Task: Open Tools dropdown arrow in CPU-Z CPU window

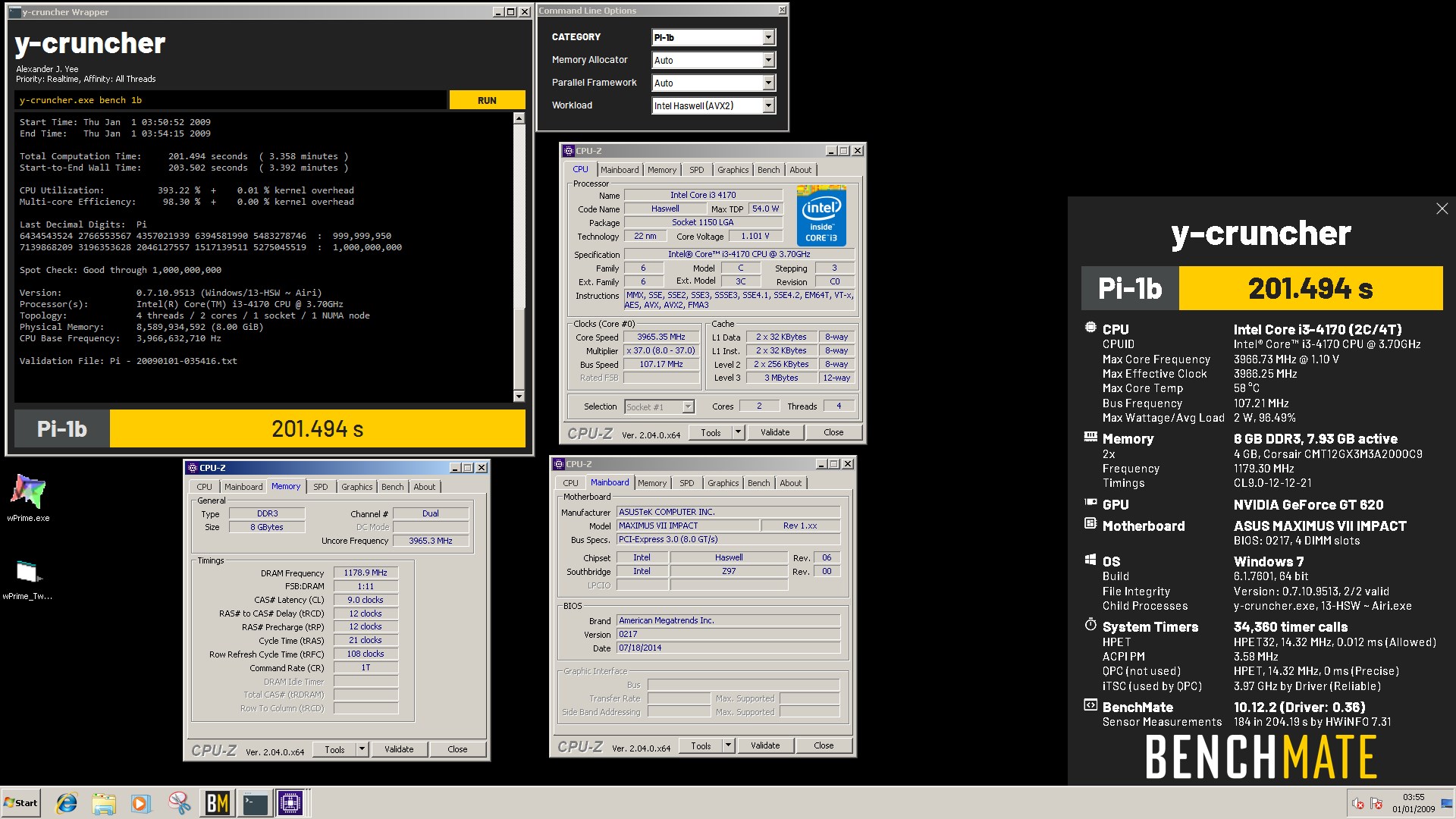Action: [737, 432]
